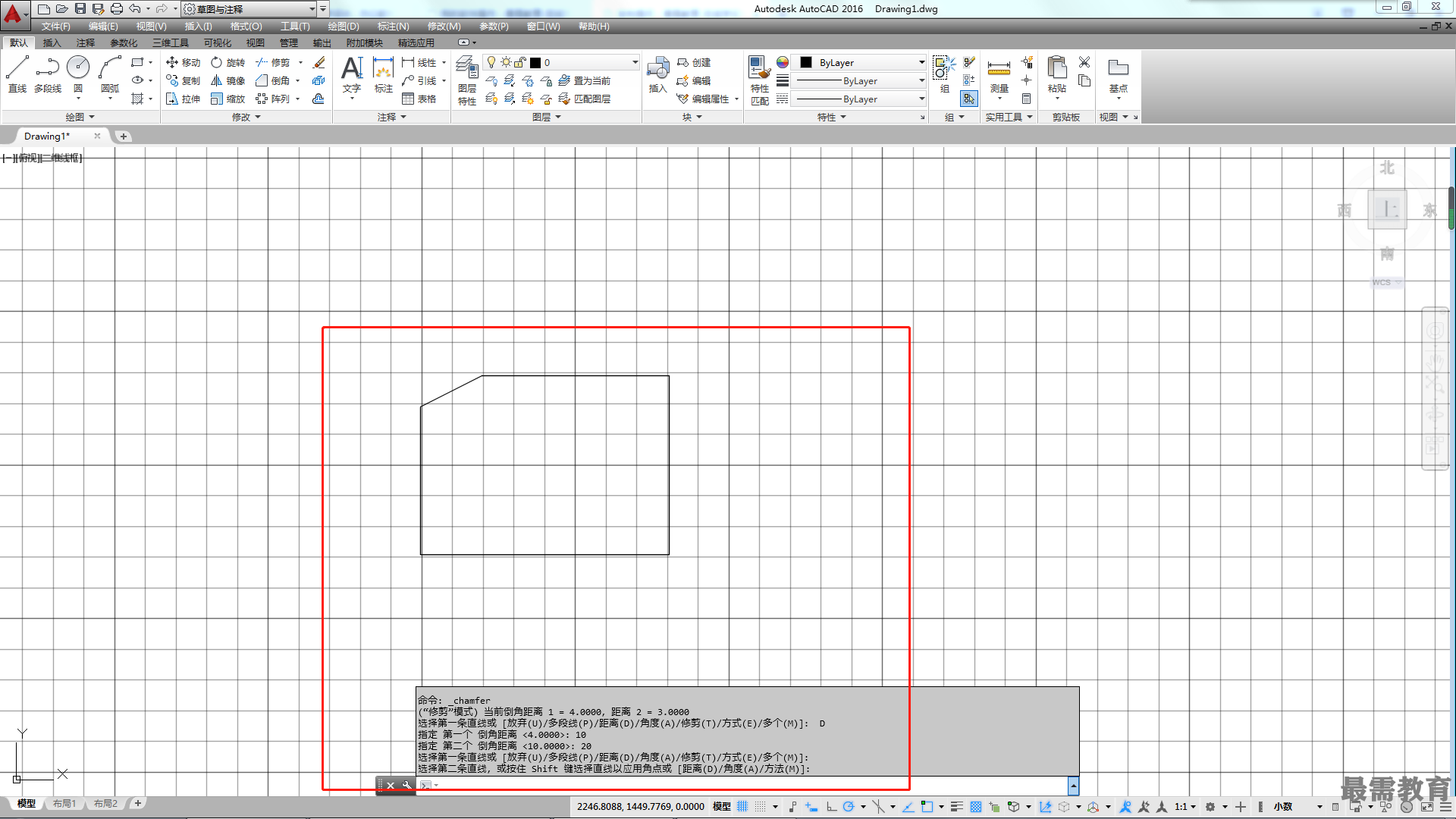Click the command line input field
Image resolution: width=1456 pixels, height=819 pixels.
751,785
